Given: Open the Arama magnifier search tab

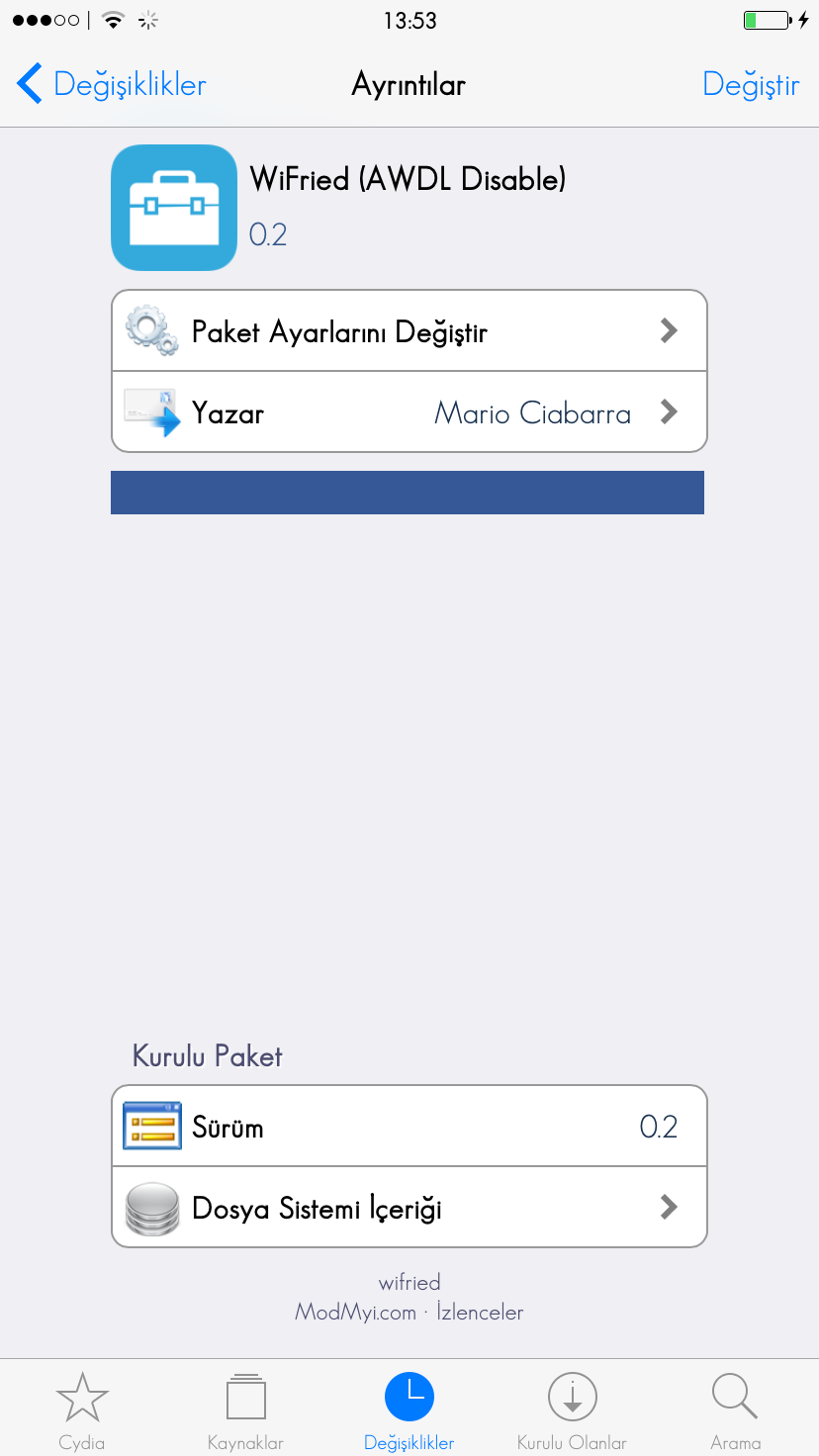Looking at the screenshot, I should pos(735,1411).
